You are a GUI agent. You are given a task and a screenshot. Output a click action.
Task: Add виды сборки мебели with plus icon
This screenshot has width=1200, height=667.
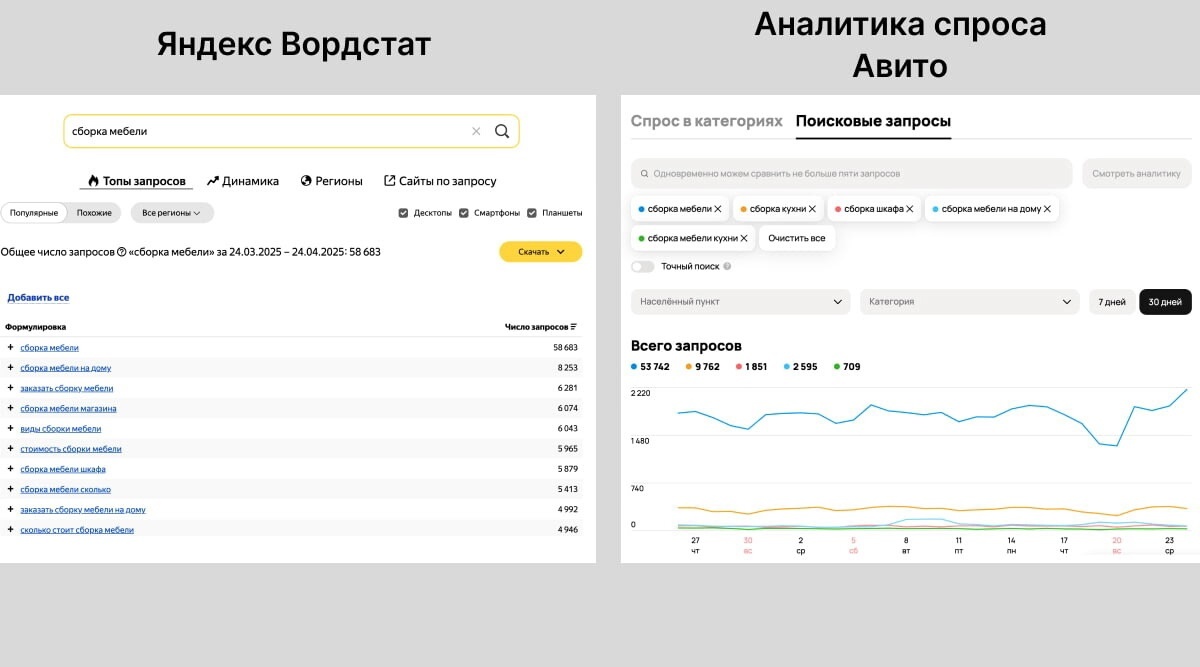coord(10,428)
